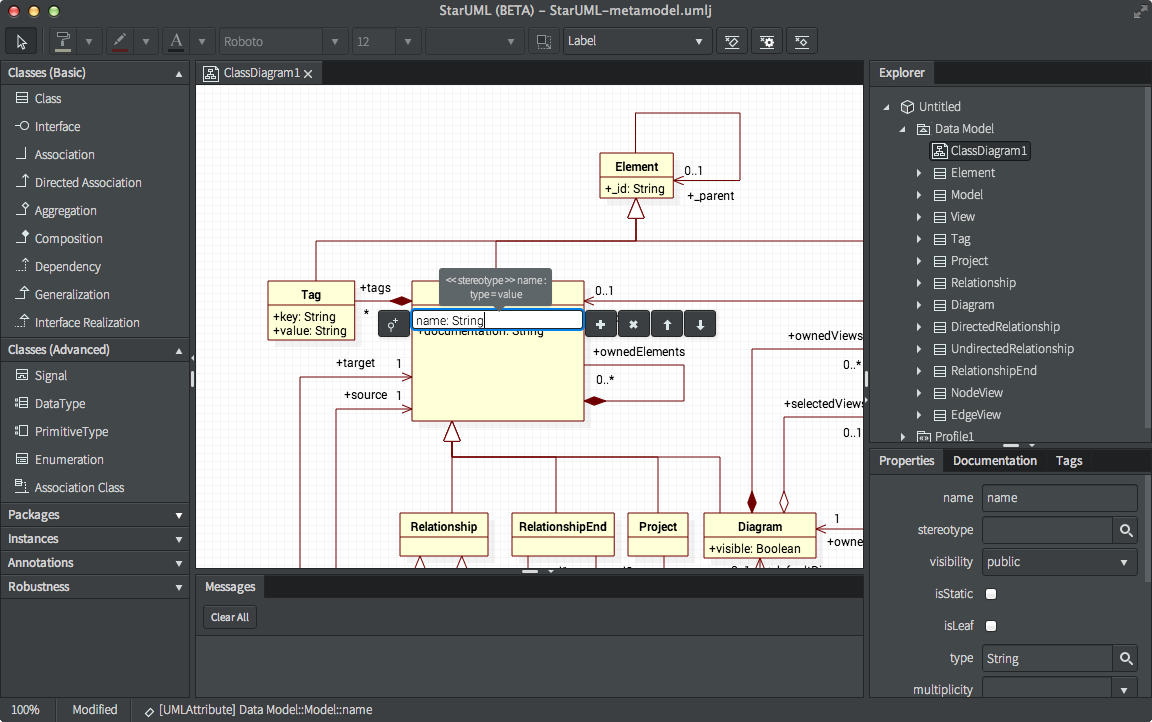Open the visibility dropdown showing public
1152x722 pixels.
click(1059, 561)
